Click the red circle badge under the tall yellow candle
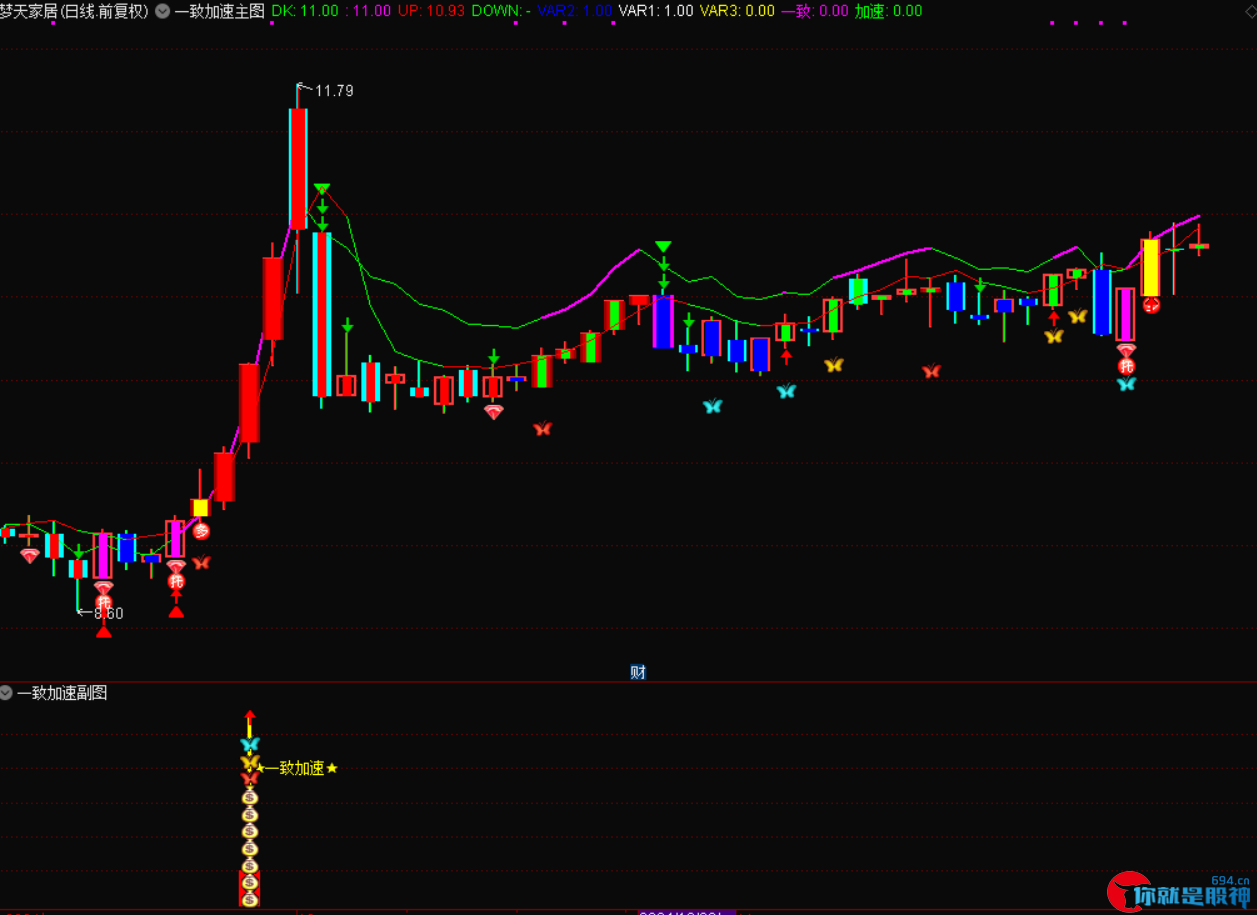This screenshot has height=915, width=1257. (1151, 305)
